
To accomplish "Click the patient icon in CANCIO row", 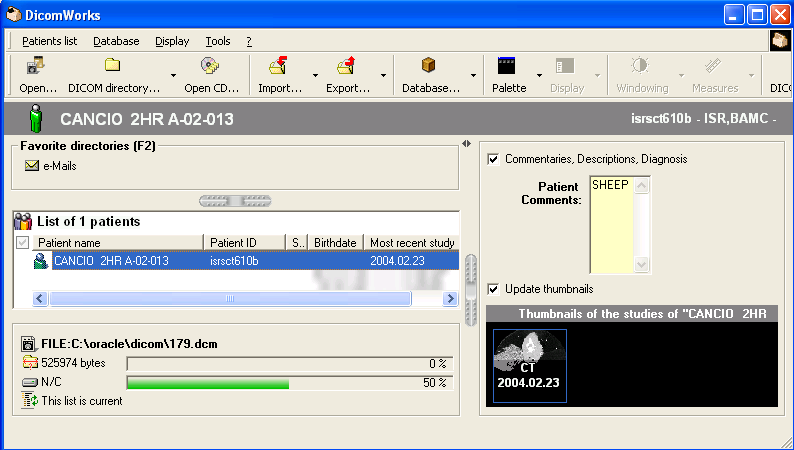I will [41, 261].
